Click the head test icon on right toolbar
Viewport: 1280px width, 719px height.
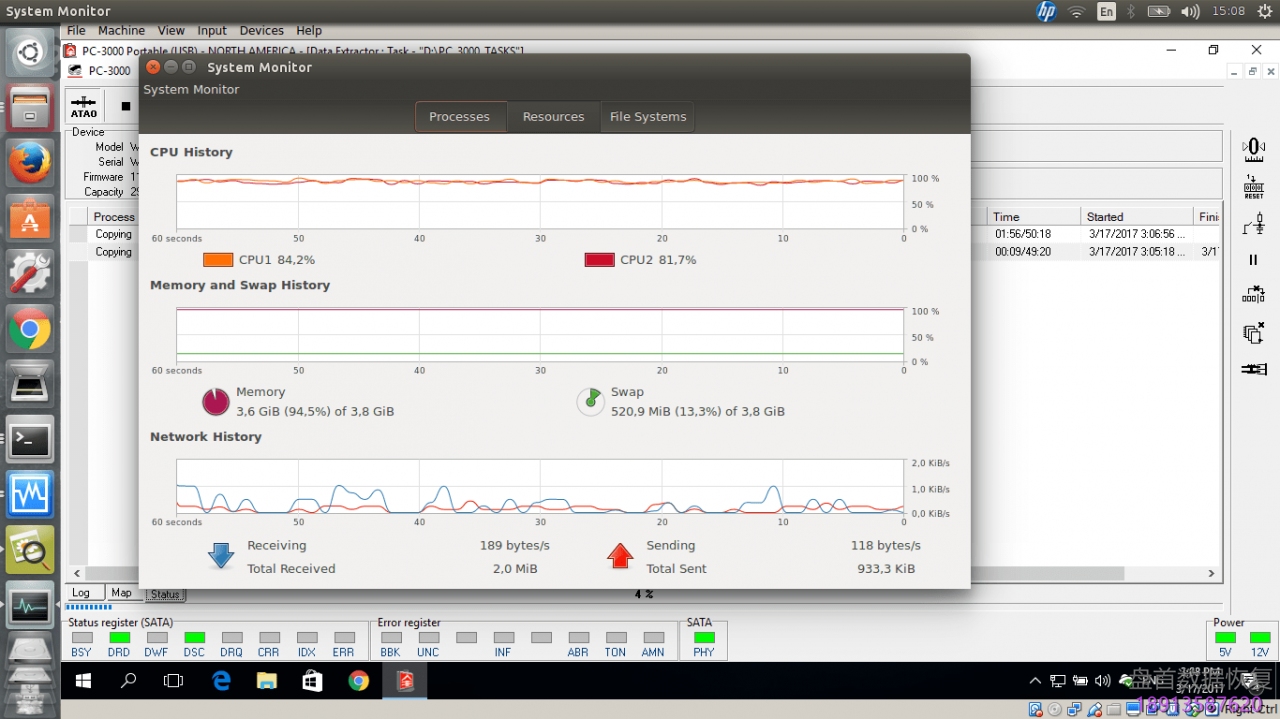[1254, 224]
